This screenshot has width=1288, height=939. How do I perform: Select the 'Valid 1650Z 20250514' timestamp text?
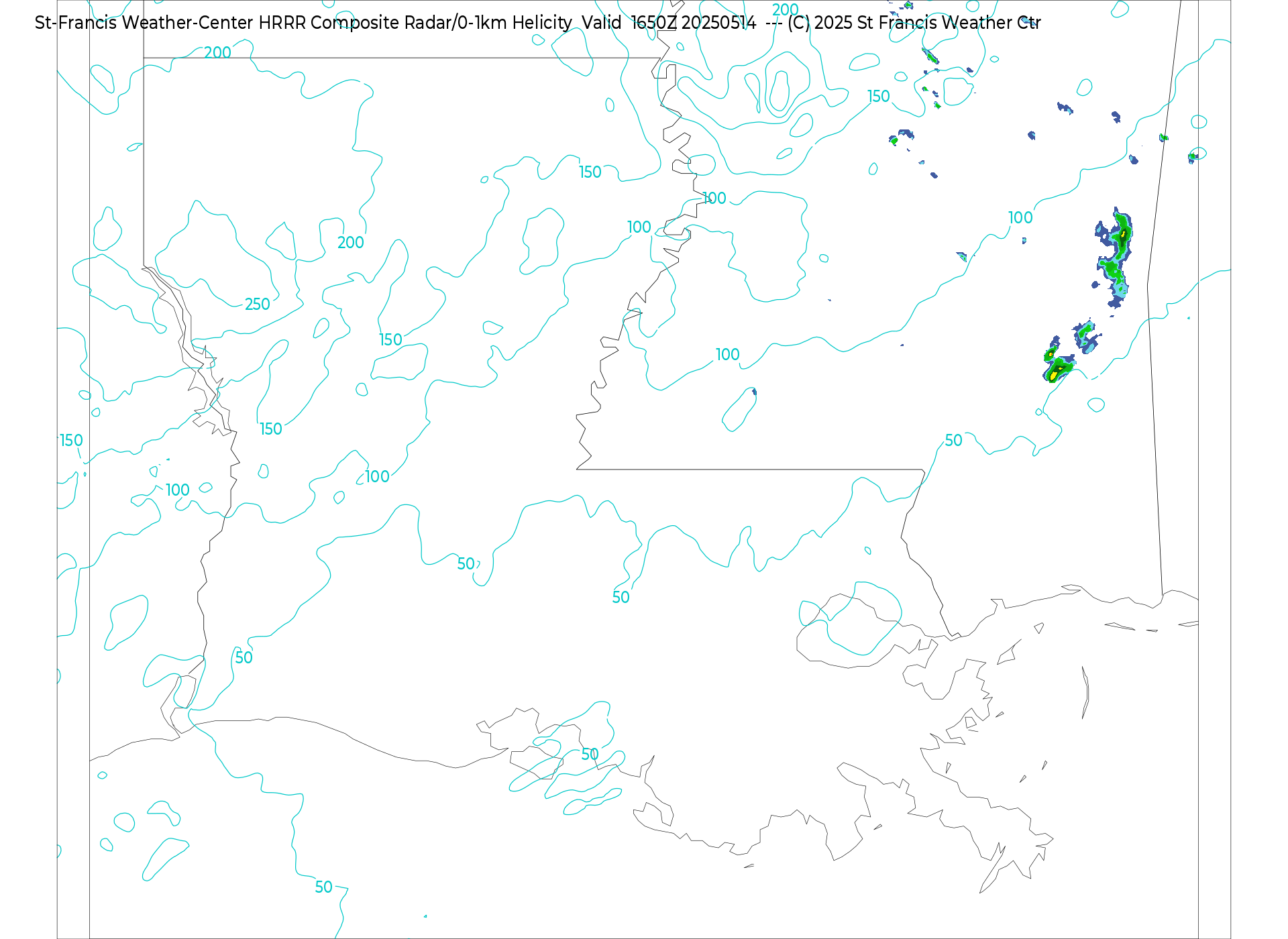(669, 23)
